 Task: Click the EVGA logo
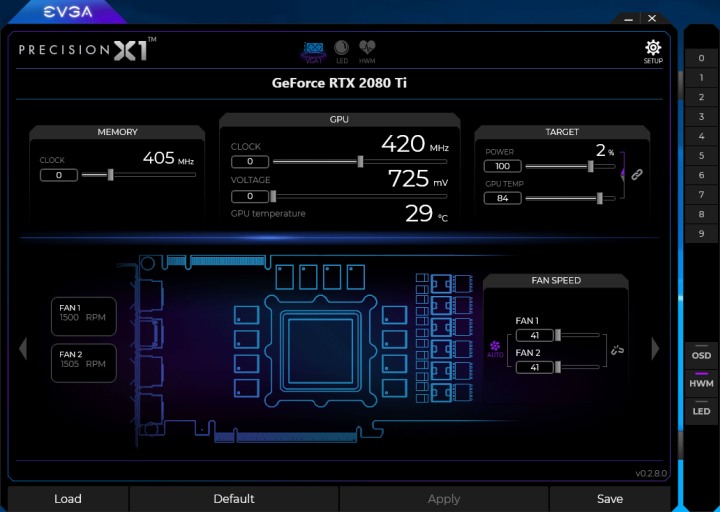(x=68, y=12)
